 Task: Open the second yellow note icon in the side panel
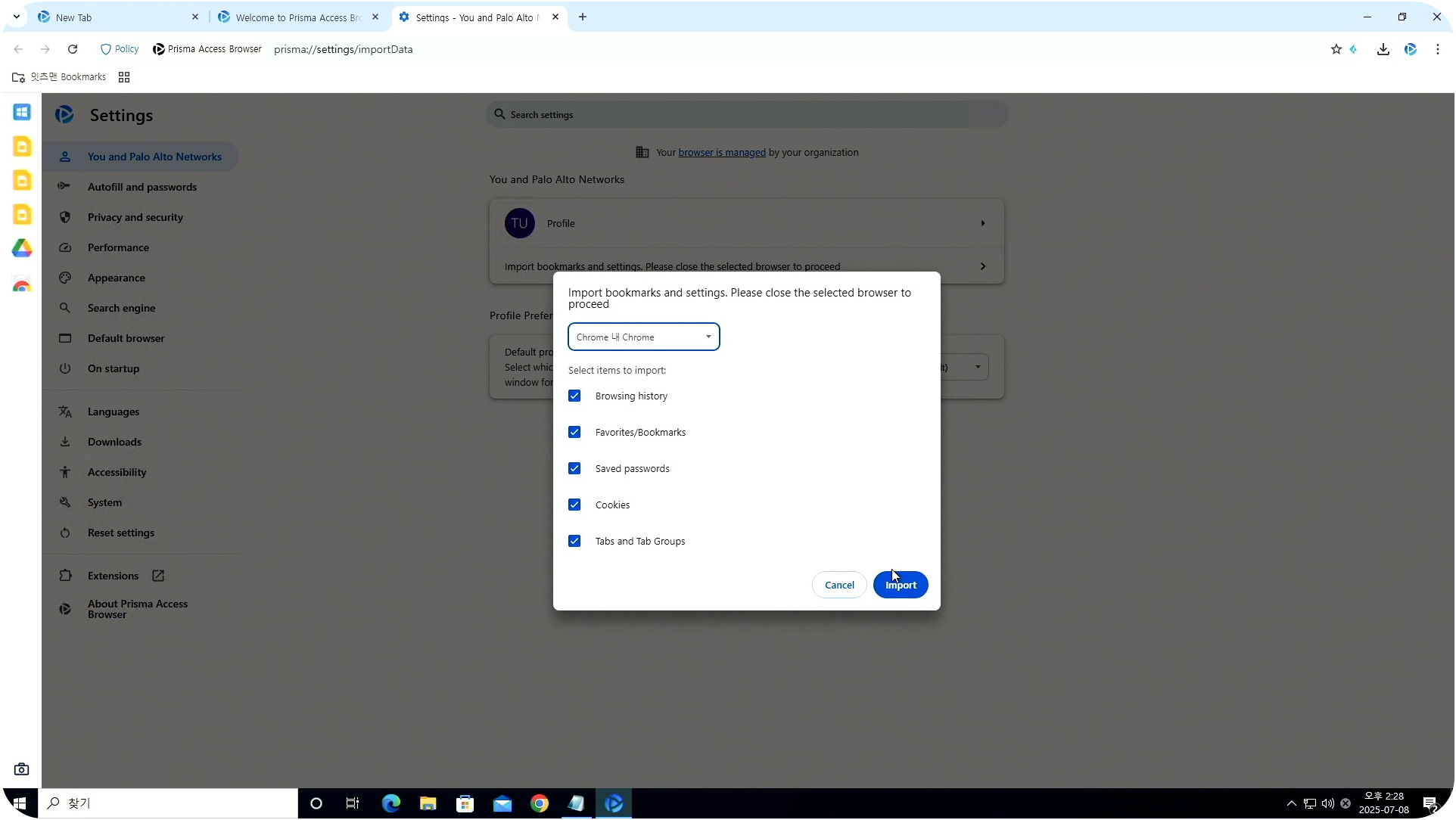22,181
